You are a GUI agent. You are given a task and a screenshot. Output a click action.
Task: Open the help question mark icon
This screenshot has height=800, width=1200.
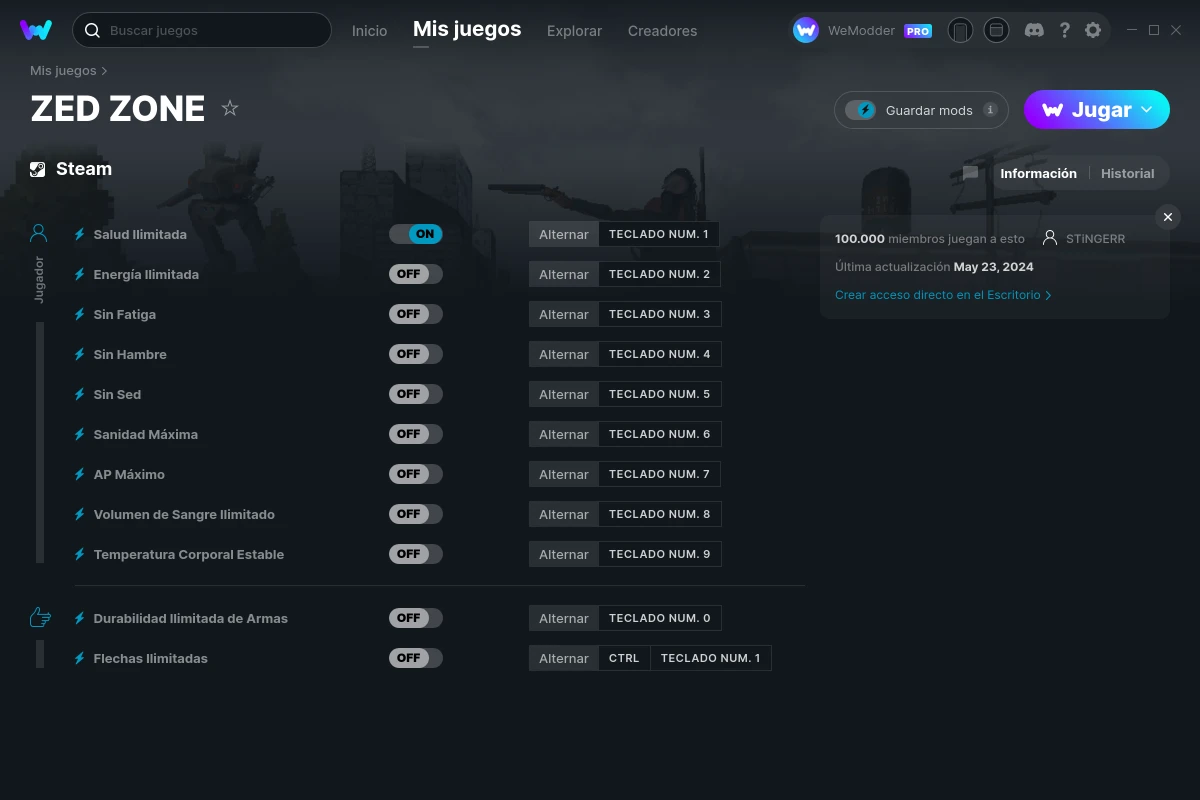click(1064, 30)
